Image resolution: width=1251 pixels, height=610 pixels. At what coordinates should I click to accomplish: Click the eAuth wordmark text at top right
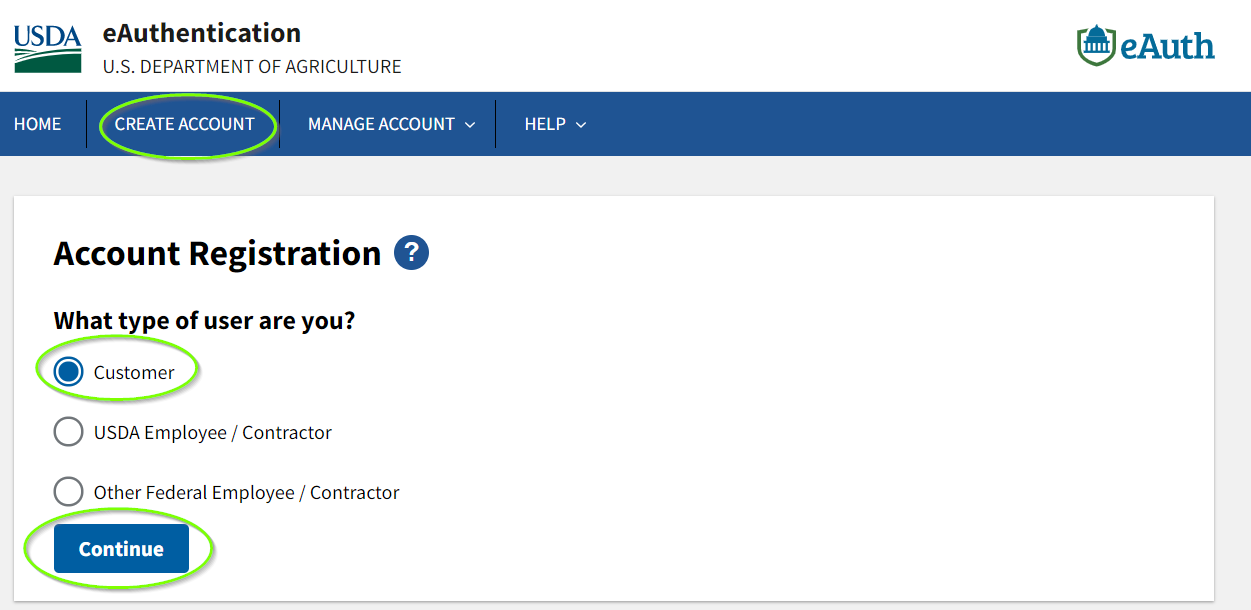[x=1167, y=46]
